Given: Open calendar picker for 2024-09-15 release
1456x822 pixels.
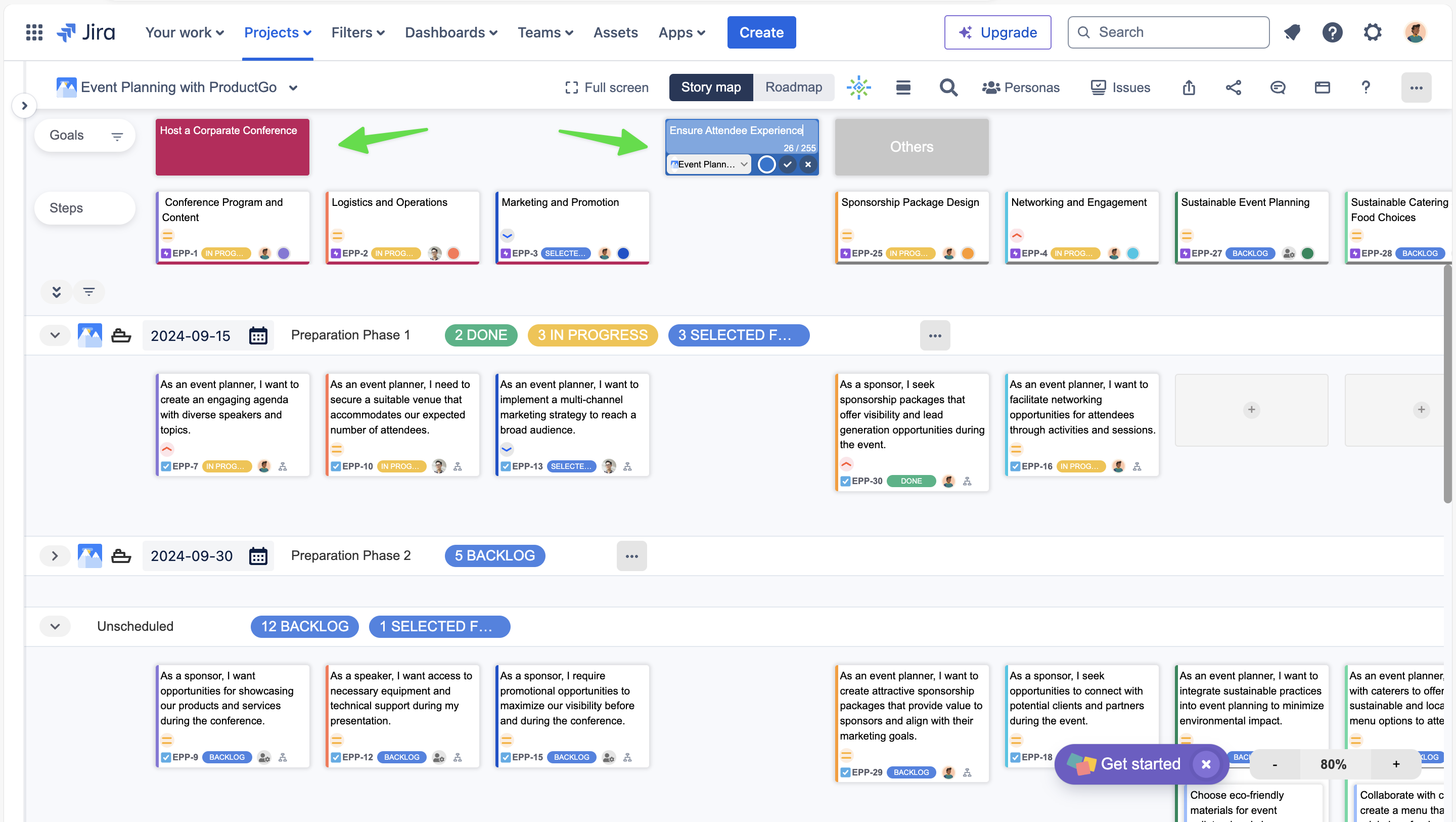Looking at the screenshot, I should coord(258,335).
